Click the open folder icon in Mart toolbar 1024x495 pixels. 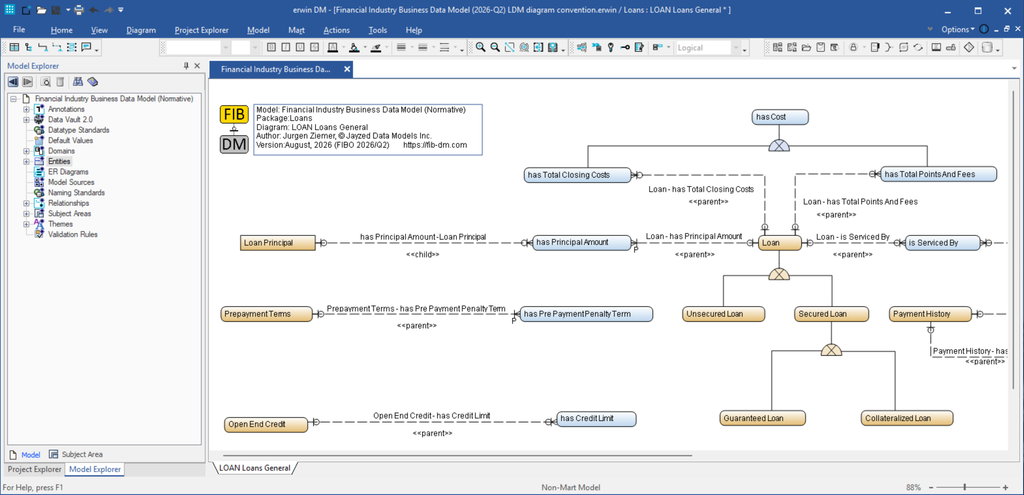pos(806,47)
